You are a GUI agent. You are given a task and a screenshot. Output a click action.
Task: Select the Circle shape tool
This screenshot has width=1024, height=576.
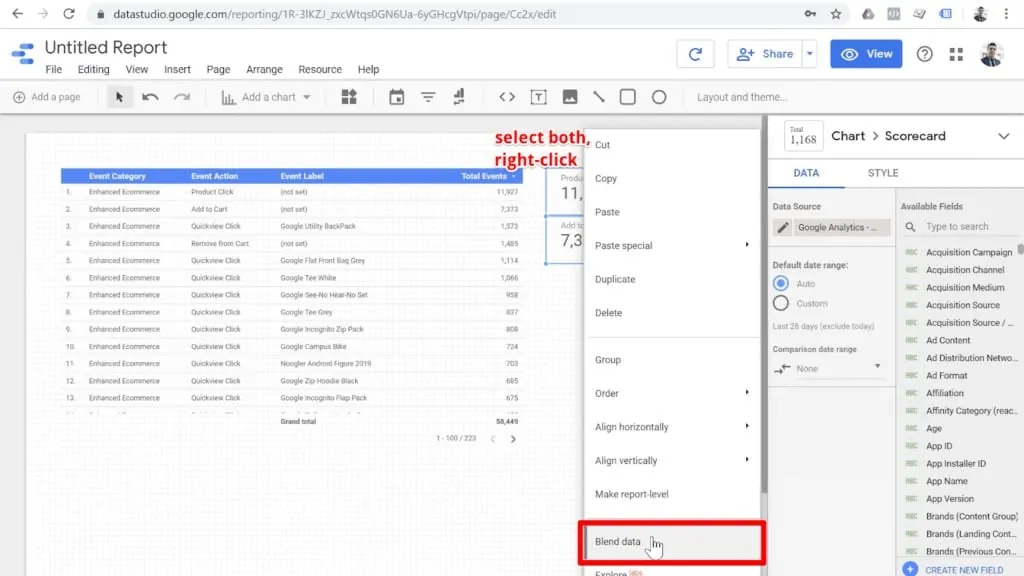(x=659, y=96)
